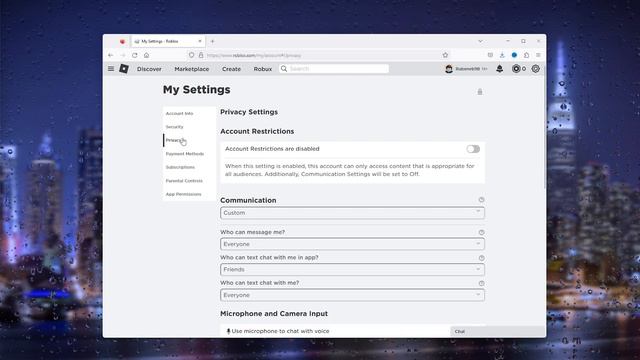Select the App Permissions settings tab

[x=189, y=194]
